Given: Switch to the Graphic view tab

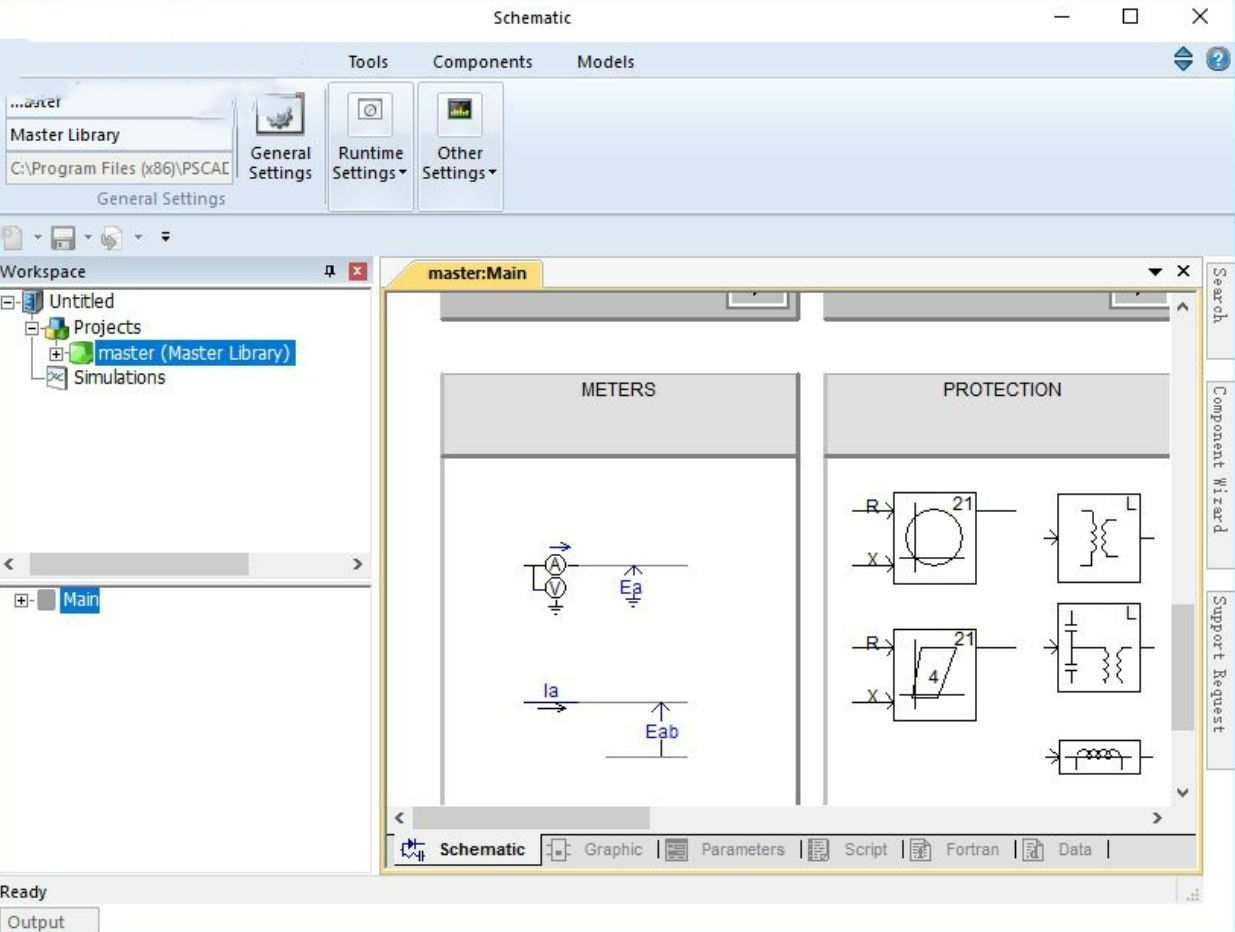Looking at the screenshot, I should 599,850.
